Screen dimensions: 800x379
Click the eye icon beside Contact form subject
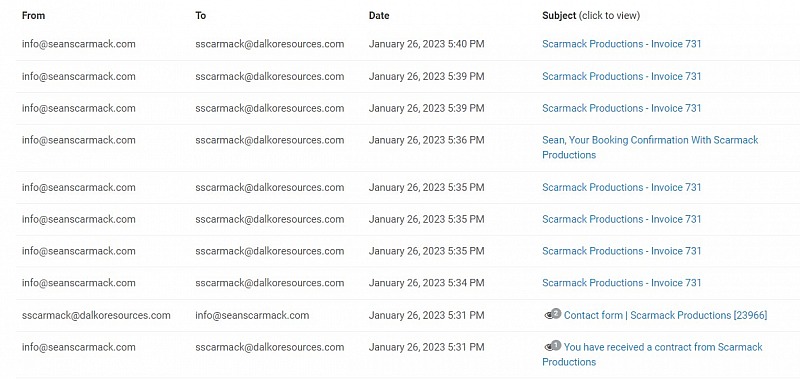point(552,315)
